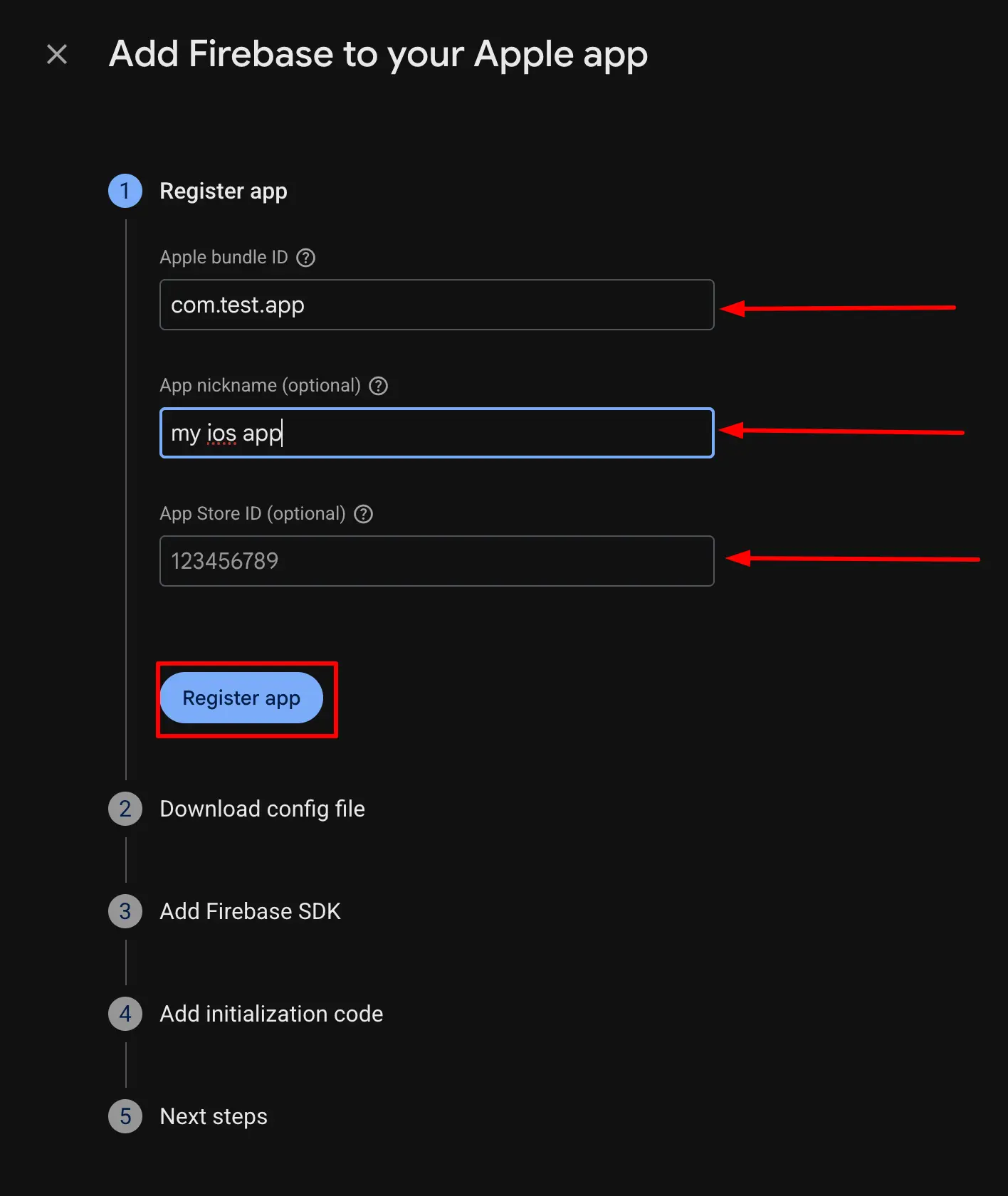Select the step 3 Add Firebase SDK circle

coord(125,911)
